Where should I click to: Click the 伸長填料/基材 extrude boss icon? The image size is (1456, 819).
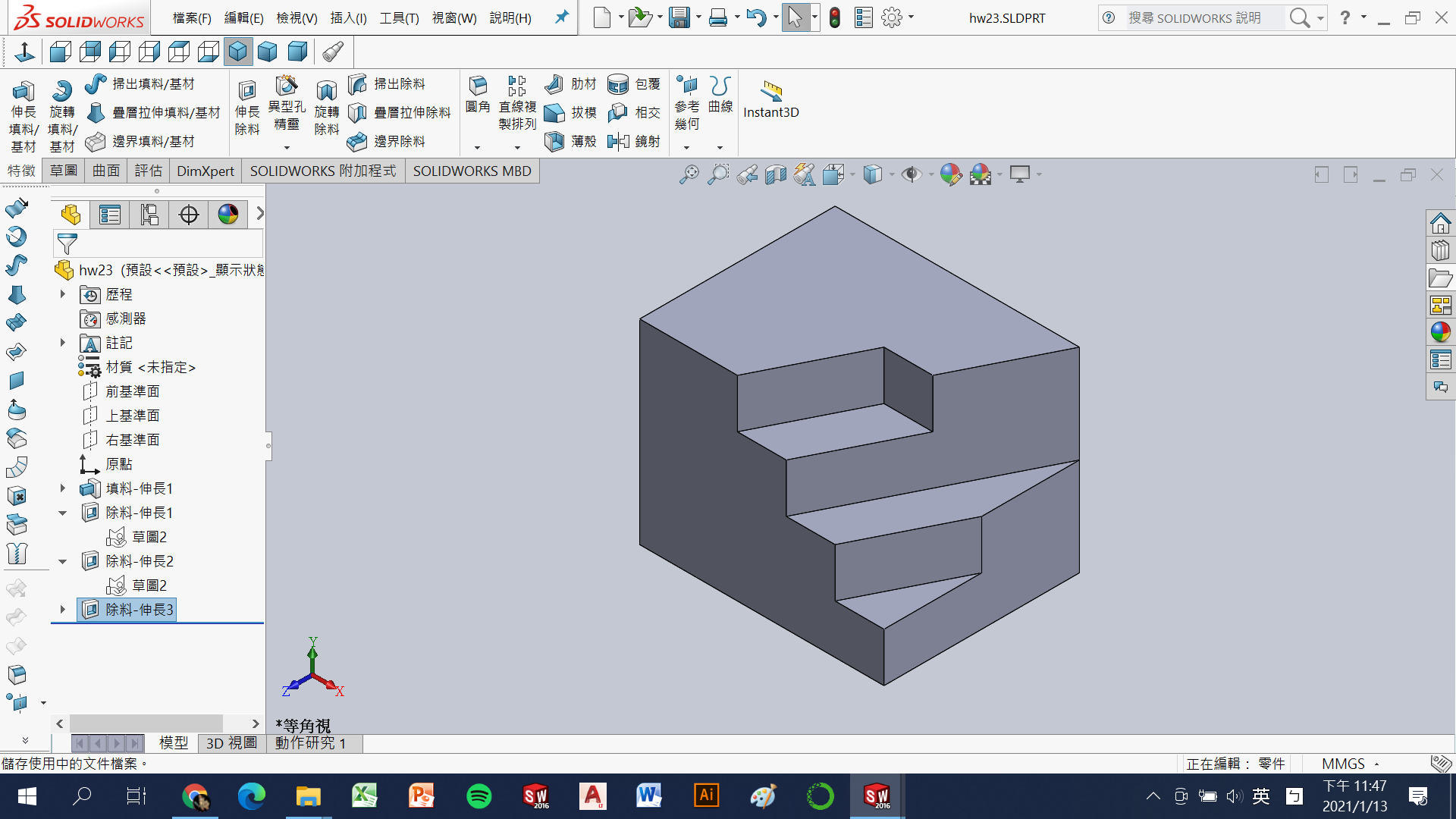23,93
